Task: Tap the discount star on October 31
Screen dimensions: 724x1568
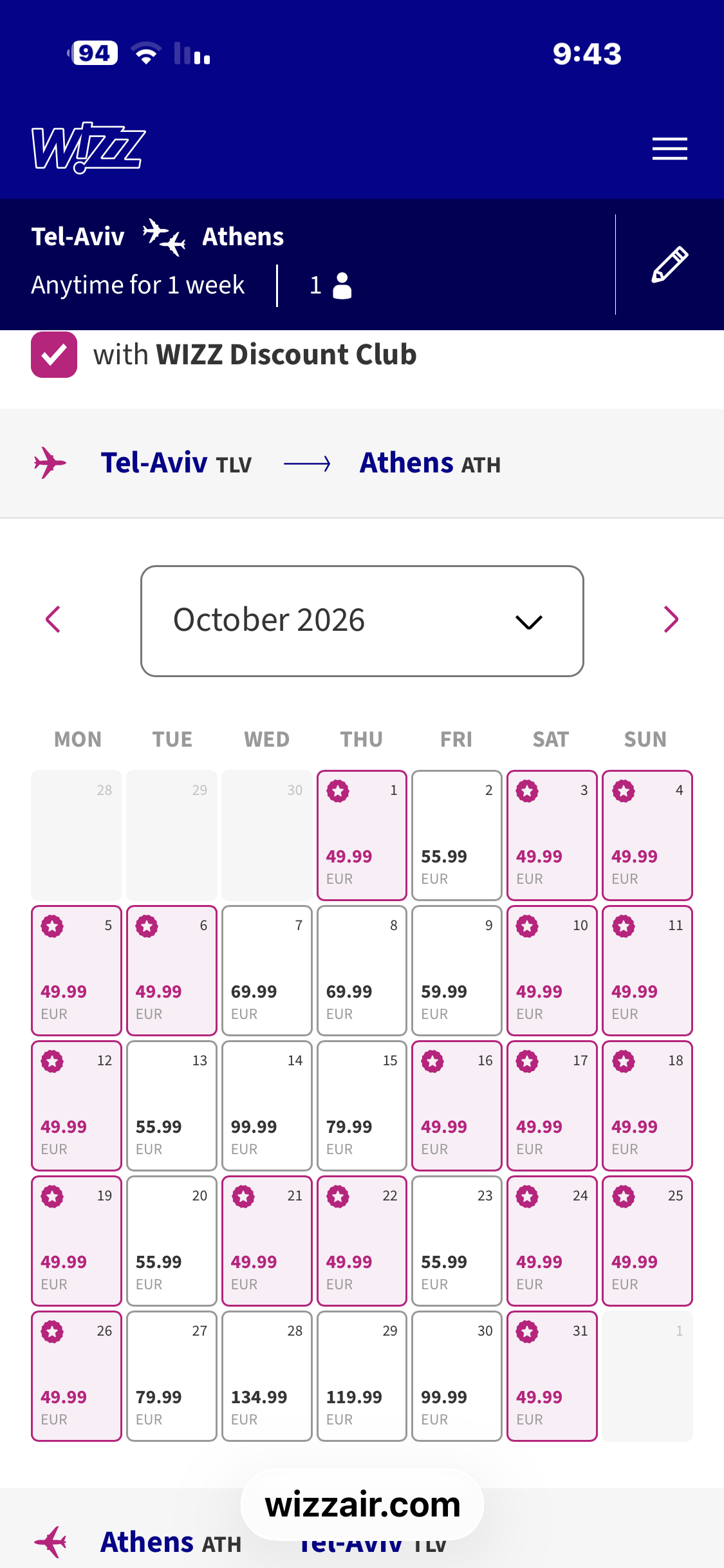Action: tap(528, 1332)
